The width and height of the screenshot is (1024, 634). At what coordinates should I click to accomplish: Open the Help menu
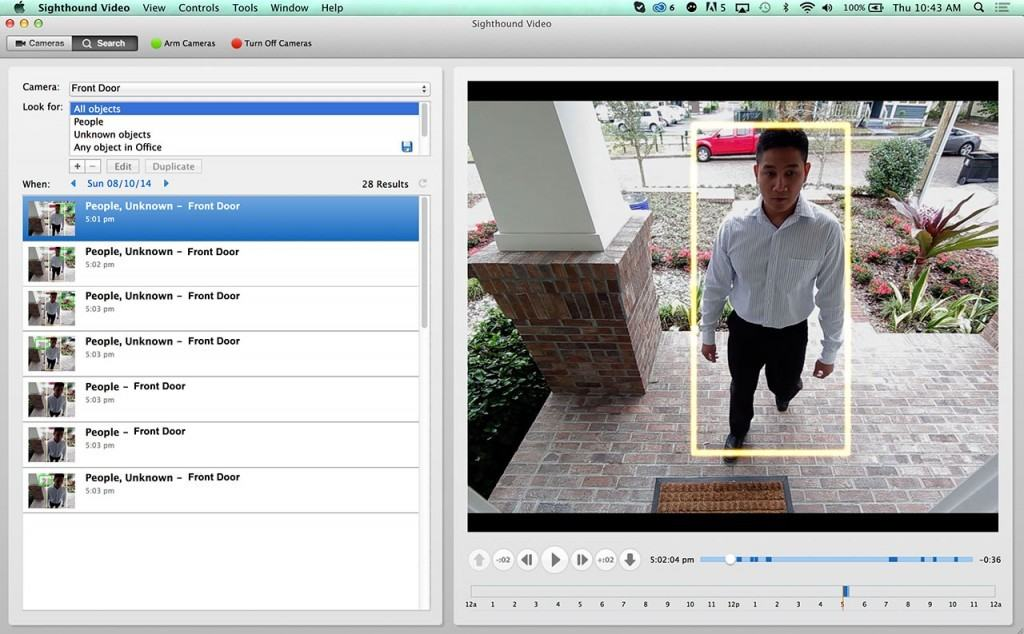332,8
